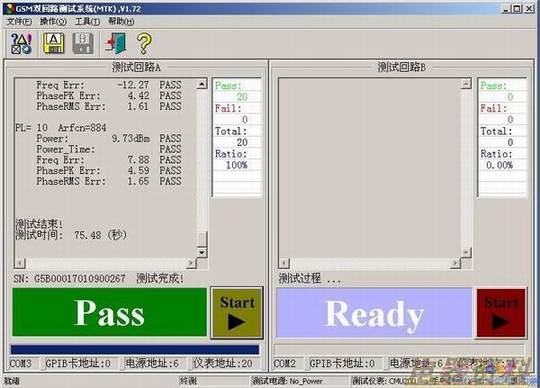Click the right arrow of loop A horizontal scrollbar
This screenshot has width=540, height=388.
191,263
